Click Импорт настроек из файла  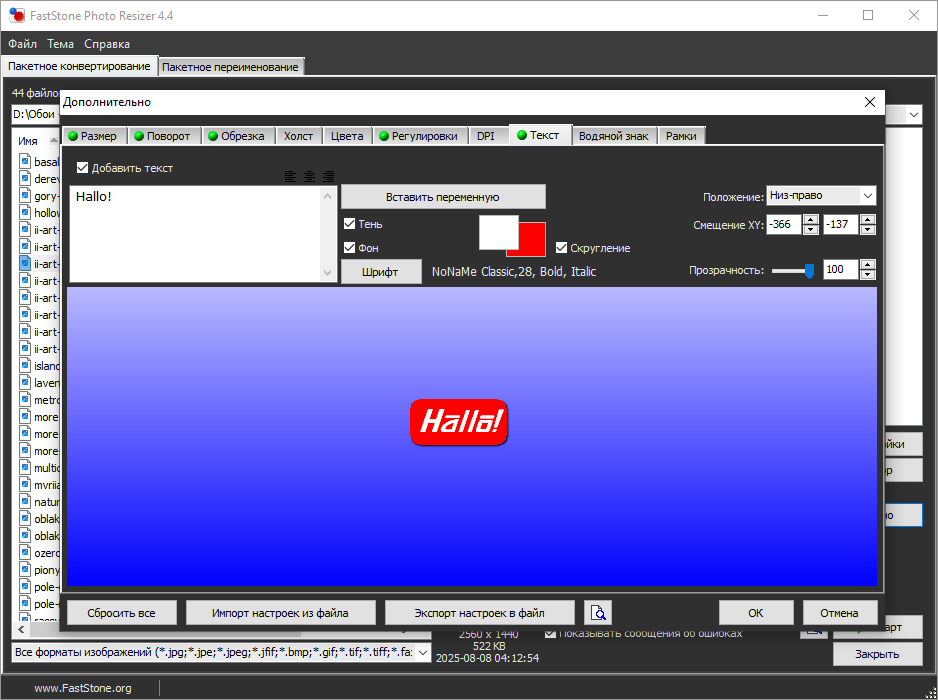pos(280,613)
